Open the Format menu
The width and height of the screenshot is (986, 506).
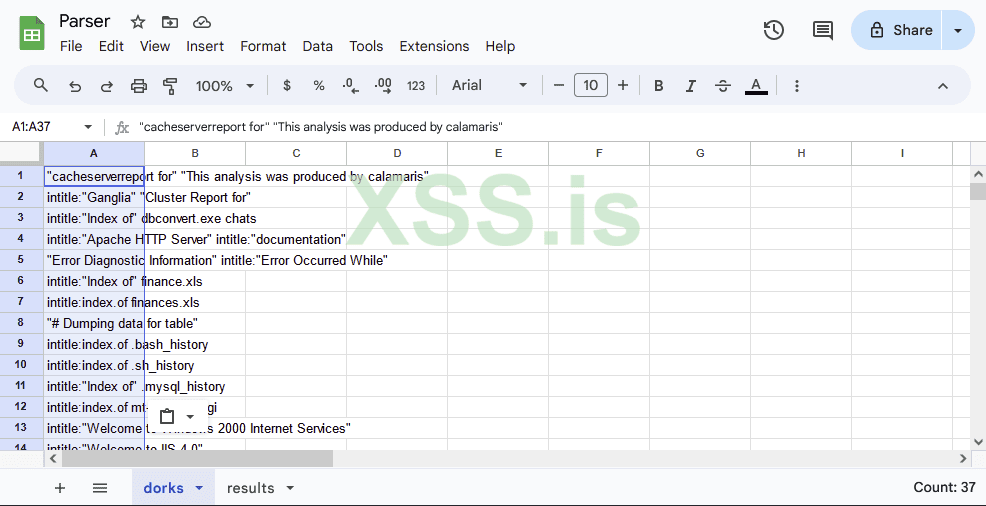tap(263, 47)
